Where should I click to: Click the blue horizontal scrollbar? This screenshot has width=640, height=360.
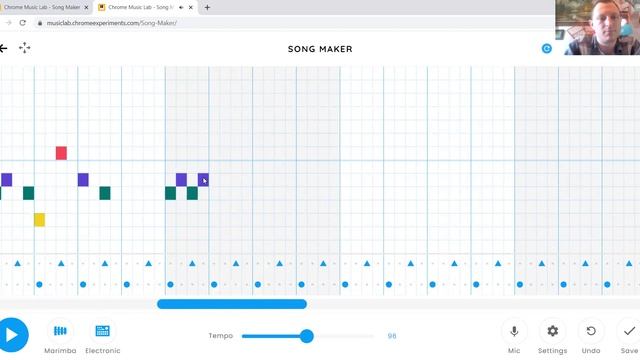pyautogui.click(x=232, y=304)
